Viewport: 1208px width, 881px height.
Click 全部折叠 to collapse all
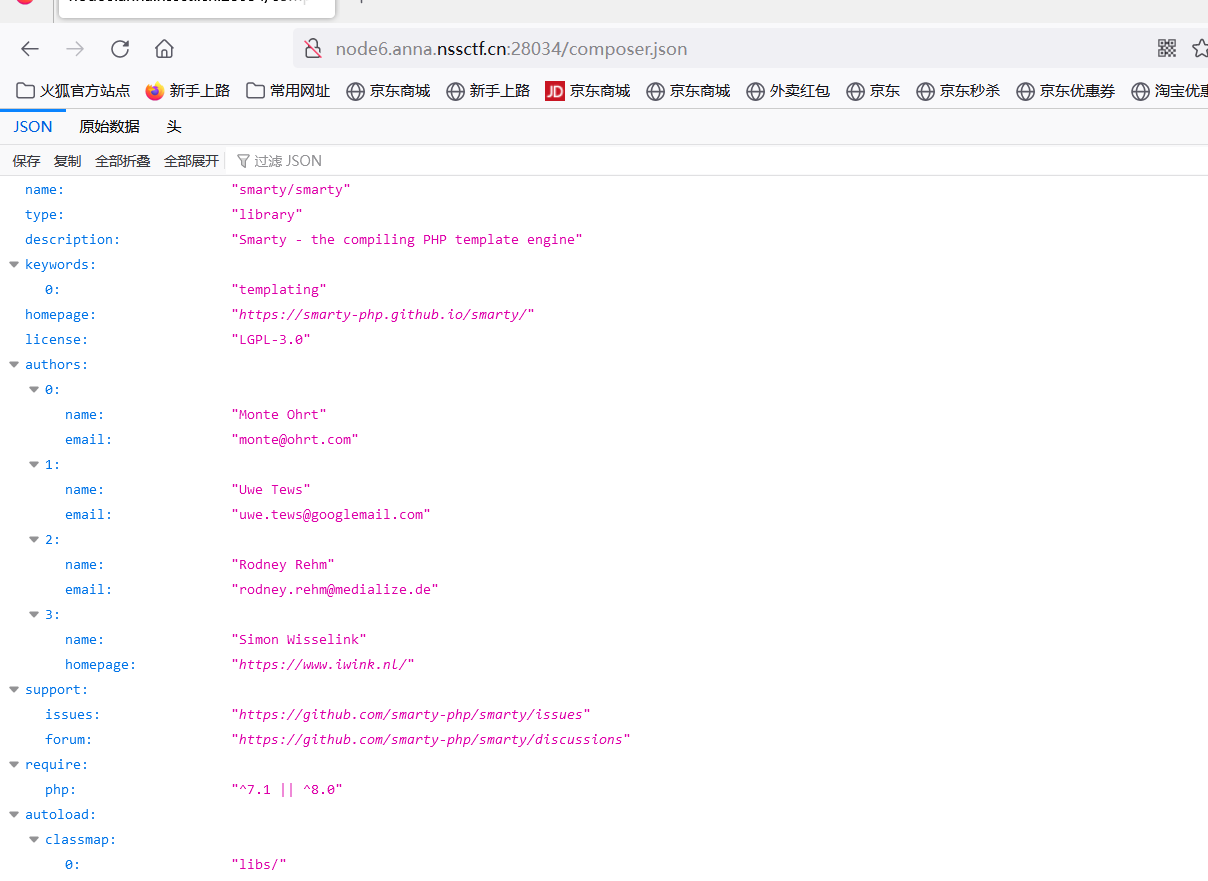click(x=123, y=161)
